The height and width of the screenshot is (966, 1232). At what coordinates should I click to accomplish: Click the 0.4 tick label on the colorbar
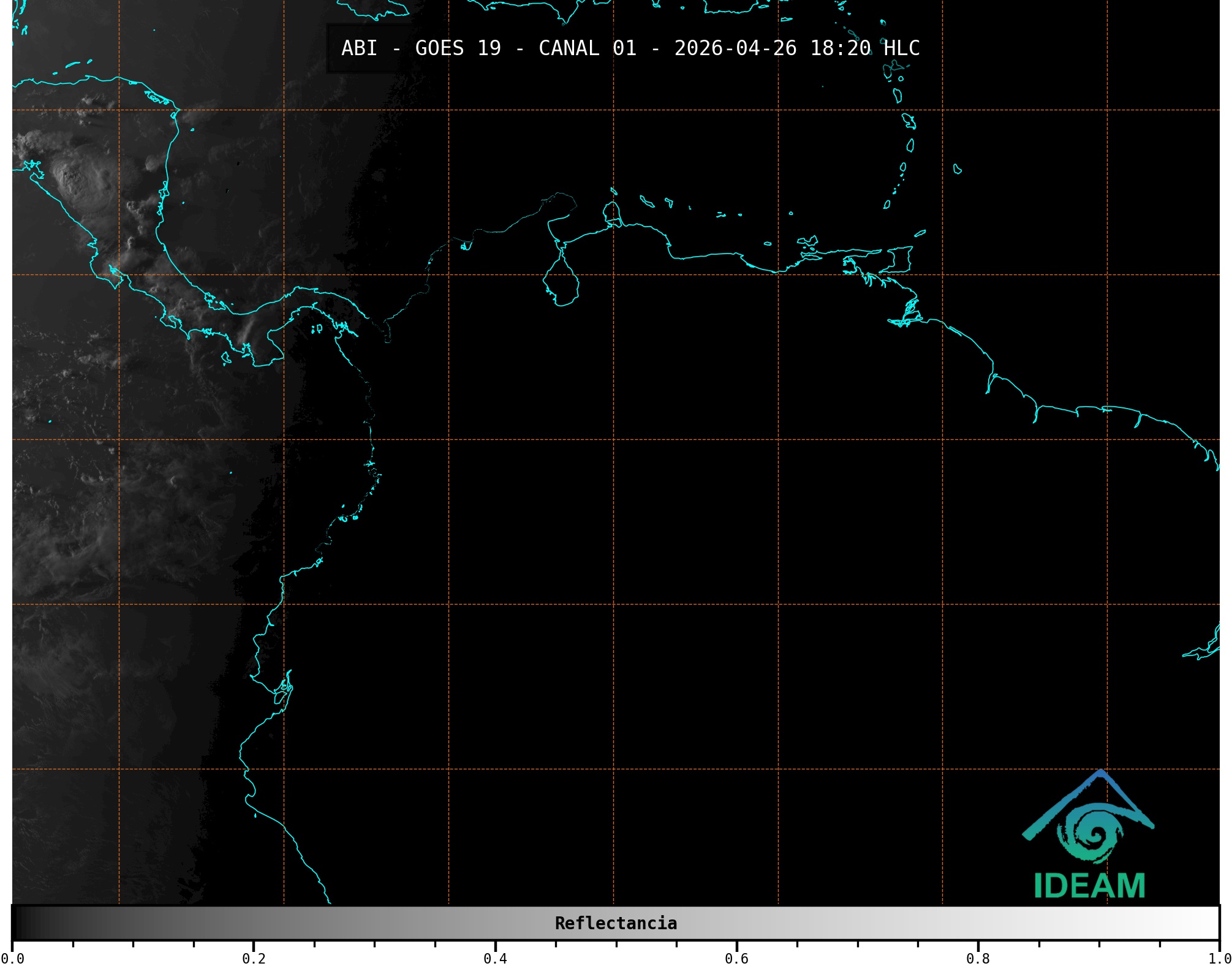495,959
